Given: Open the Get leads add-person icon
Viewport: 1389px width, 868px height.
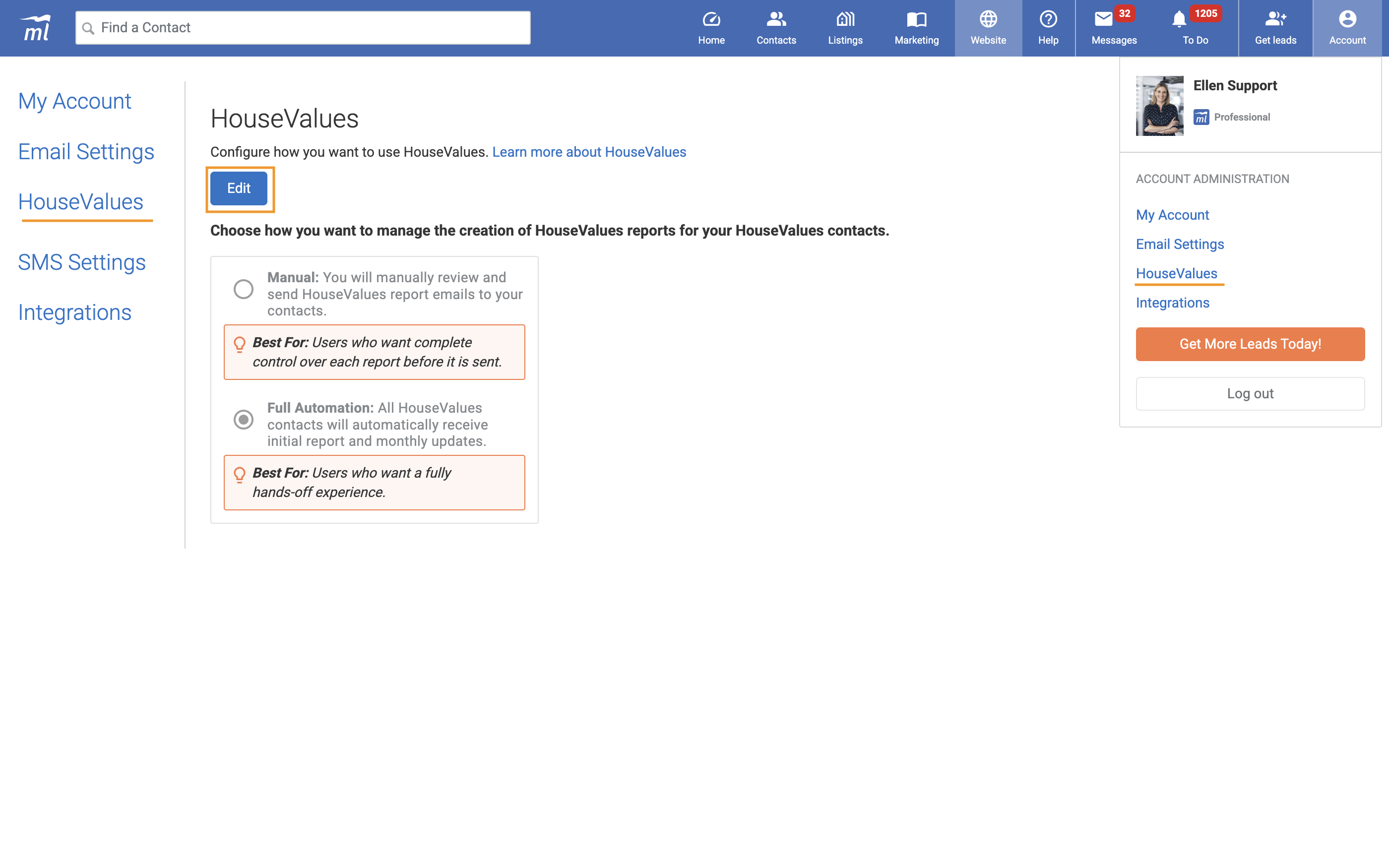Looking at the screenshot, I should coord(1275,19).
